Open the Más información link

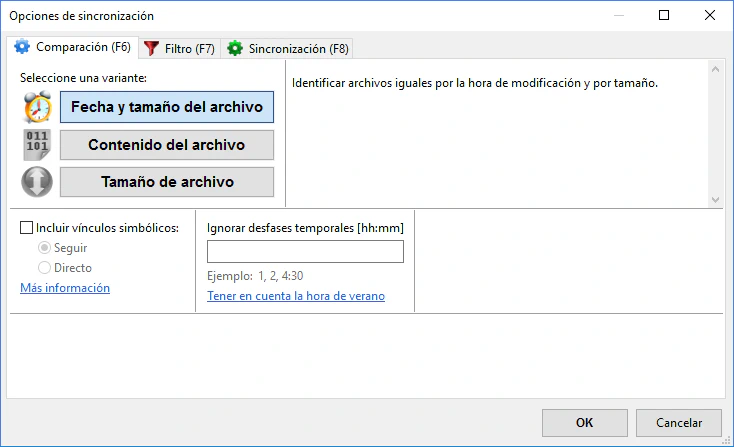(x=65, y=288)
